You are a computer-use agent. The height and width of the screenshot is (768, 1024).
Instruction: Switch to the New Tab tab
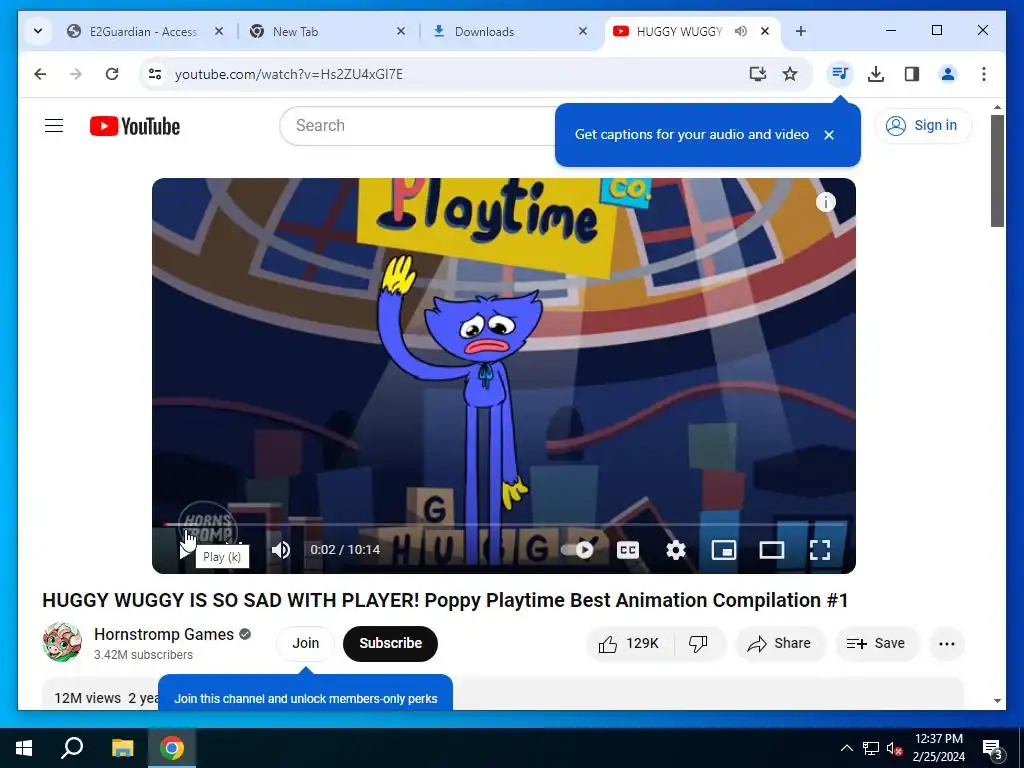[327, 31]
